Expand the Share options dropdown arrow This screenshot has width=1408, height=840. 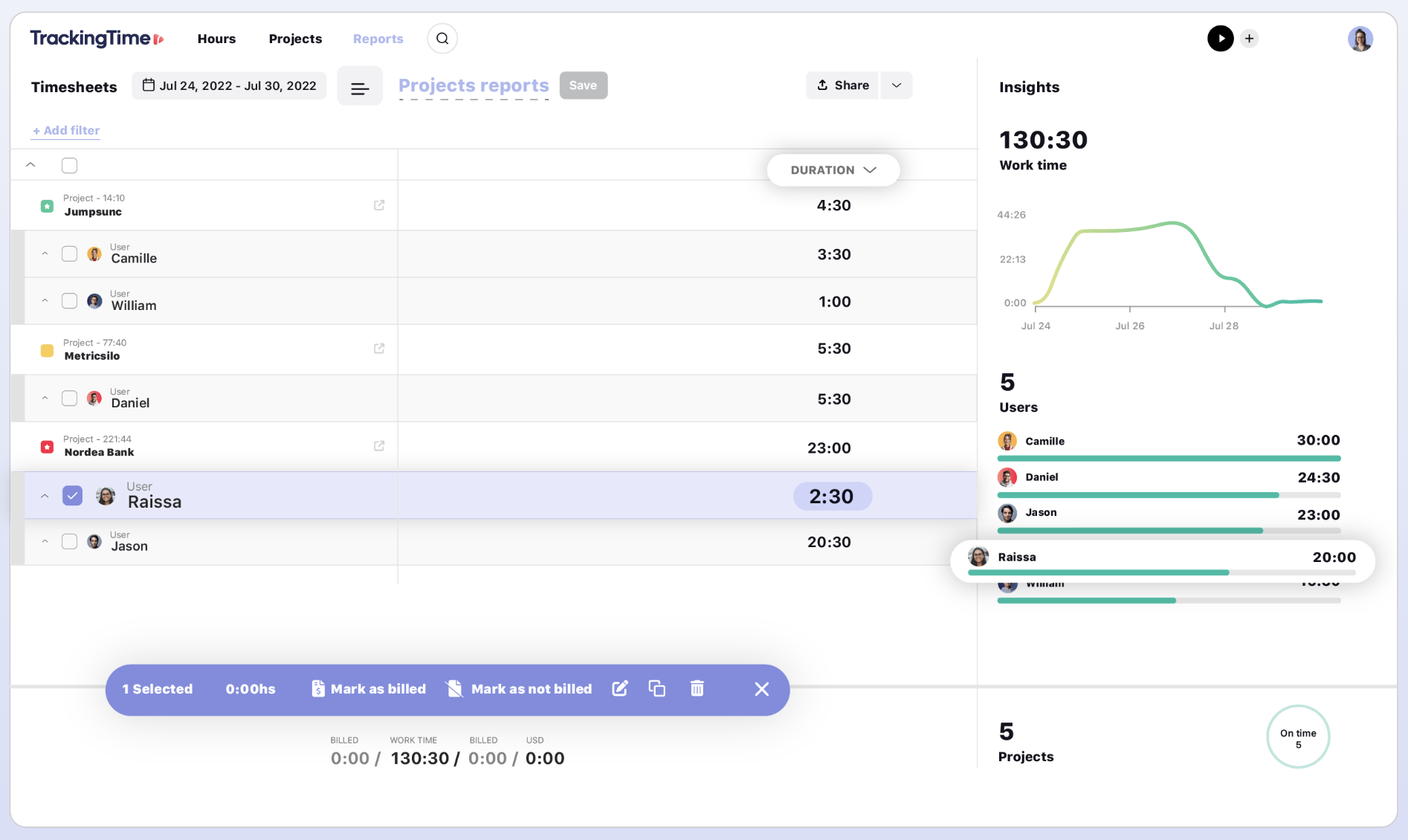pos(897,85)
